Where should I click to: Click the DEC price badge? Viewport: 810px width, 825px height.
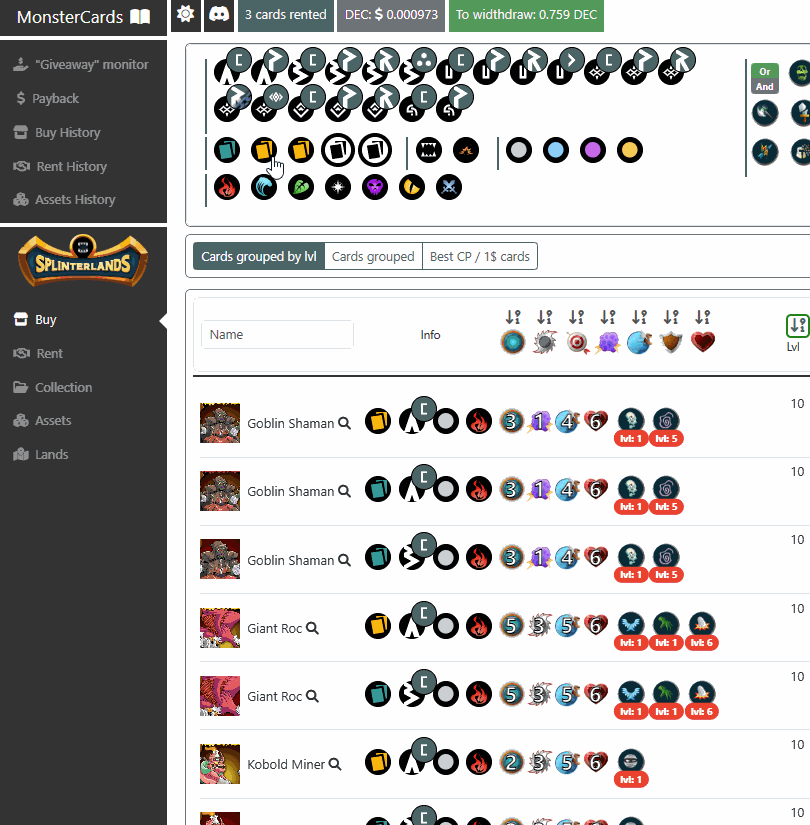(391, 15)
